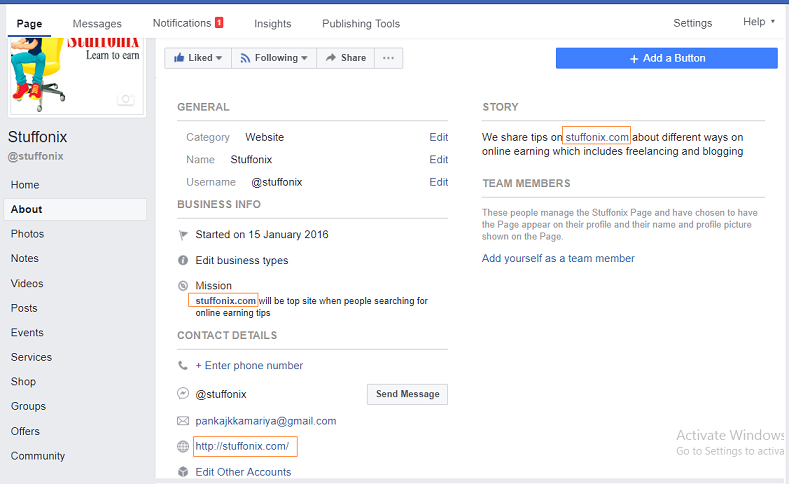
Task: Click the globe website icon
Action: click(183, 446)
